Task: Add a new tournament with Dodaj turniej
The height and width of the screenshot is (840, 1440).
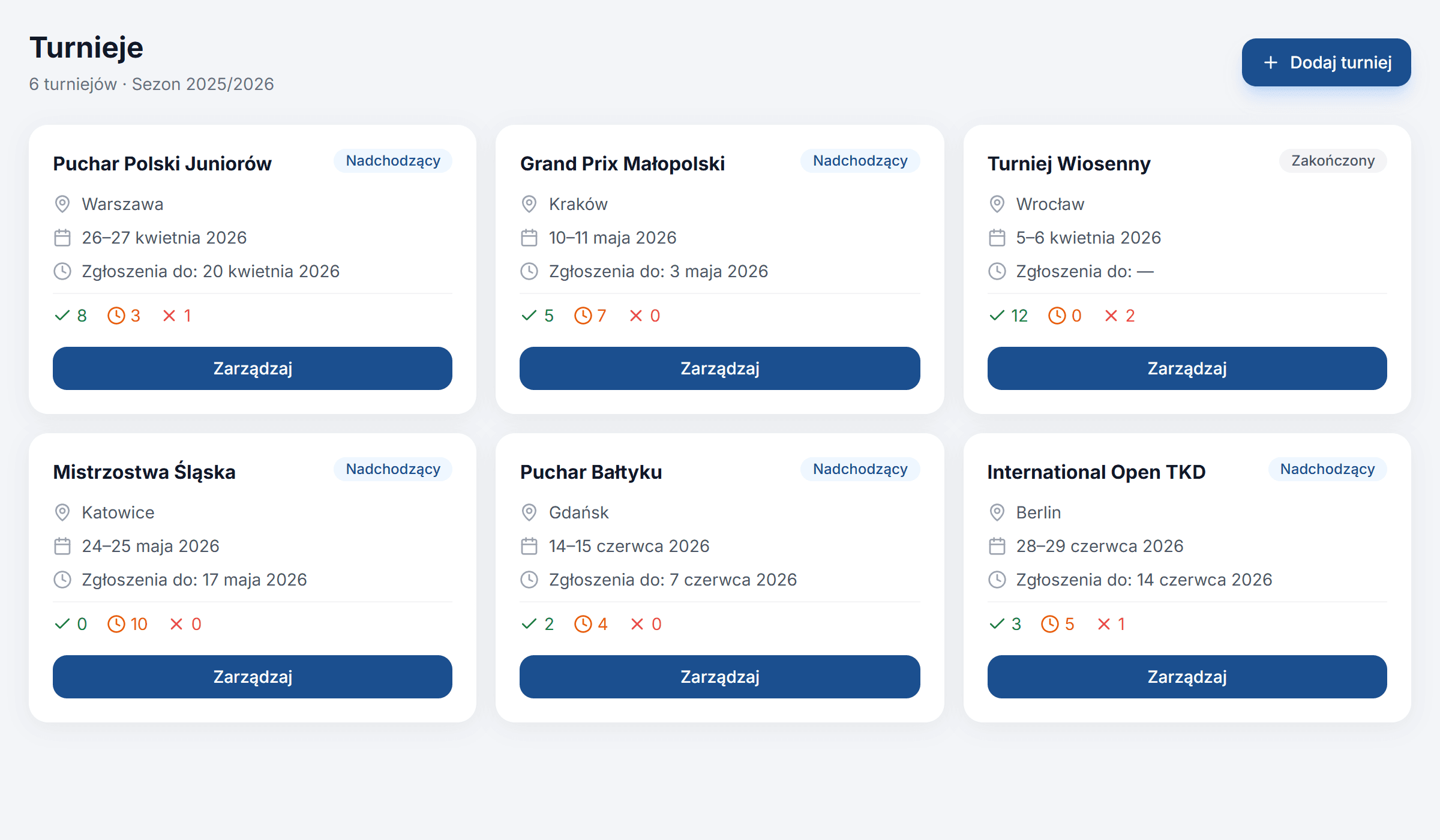Action: click(x=1326, y=62)
